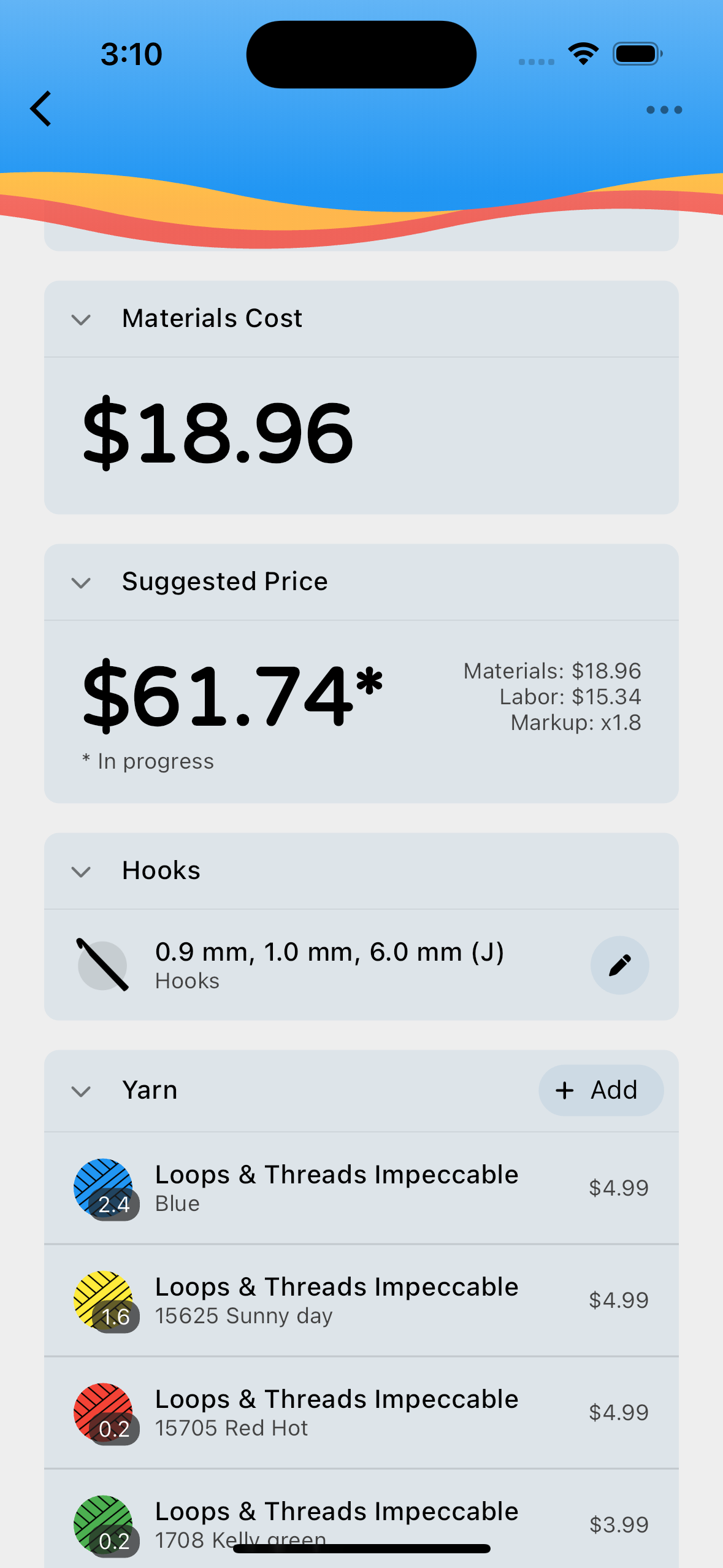
Task: Collapse the Suggested Price section chevron
Action: [81, 583]
